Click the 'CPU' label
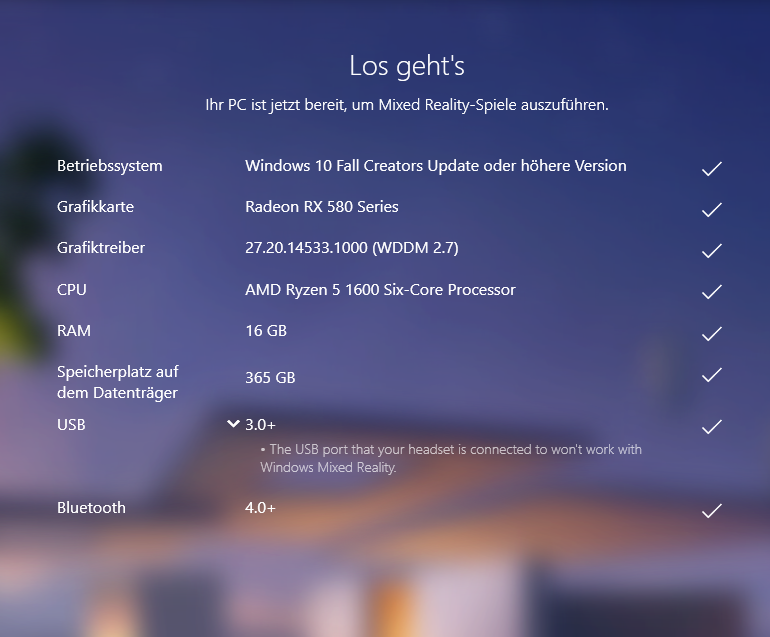This screenshot has width=770, height=637. tap(72, 290)
